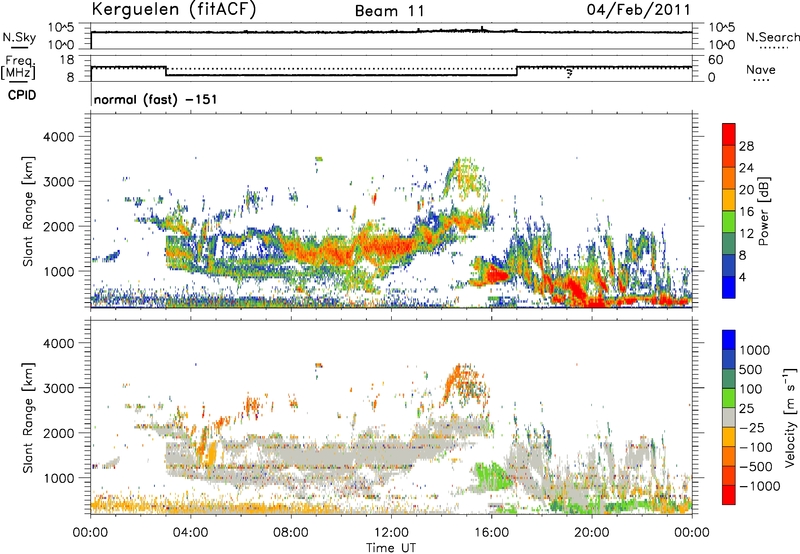Click the blue top segment of Velocity color bar
This screenshot has width=800, height=554.
pos(729,340)
